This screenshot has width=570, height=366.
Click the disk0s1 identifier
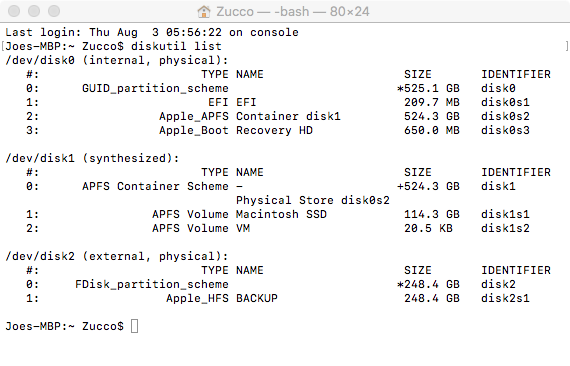[505, 102]
